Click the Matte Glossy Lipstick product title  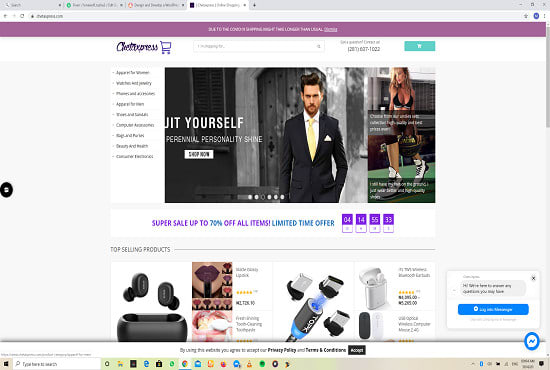coord(247,273)
